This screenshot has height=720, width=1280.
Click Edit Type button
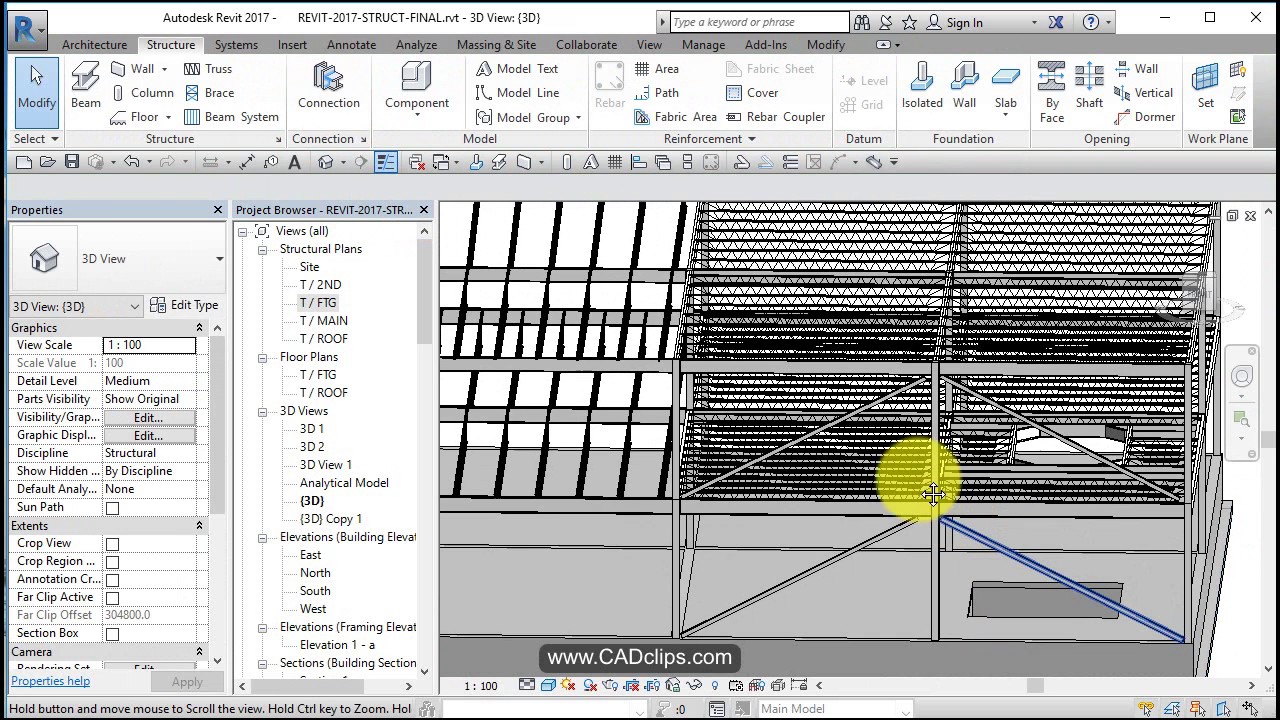(184, 306)
